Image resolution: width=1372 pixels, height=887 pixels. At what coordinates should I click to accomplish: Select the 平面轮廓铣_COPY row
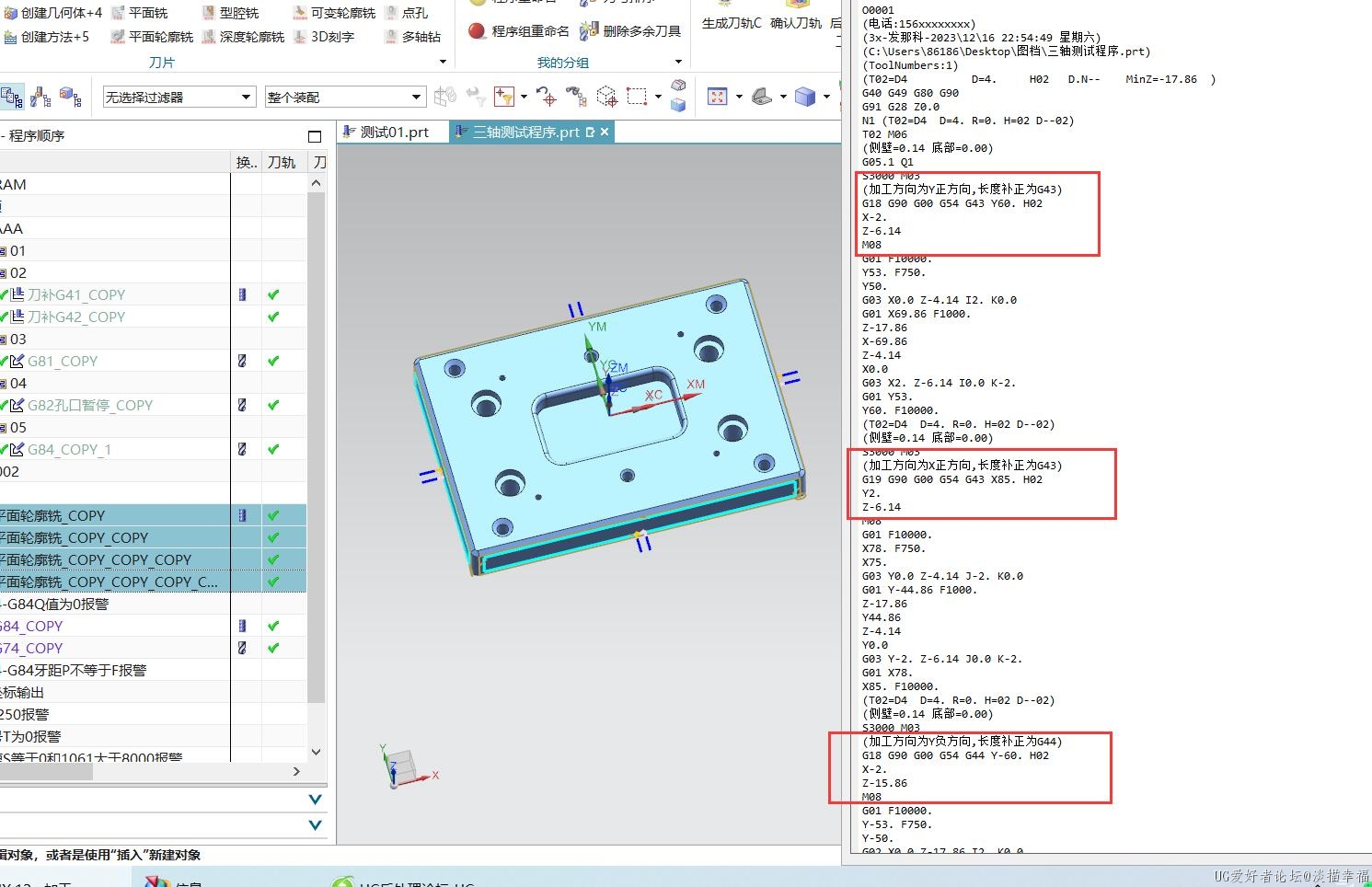coord(153,515)
